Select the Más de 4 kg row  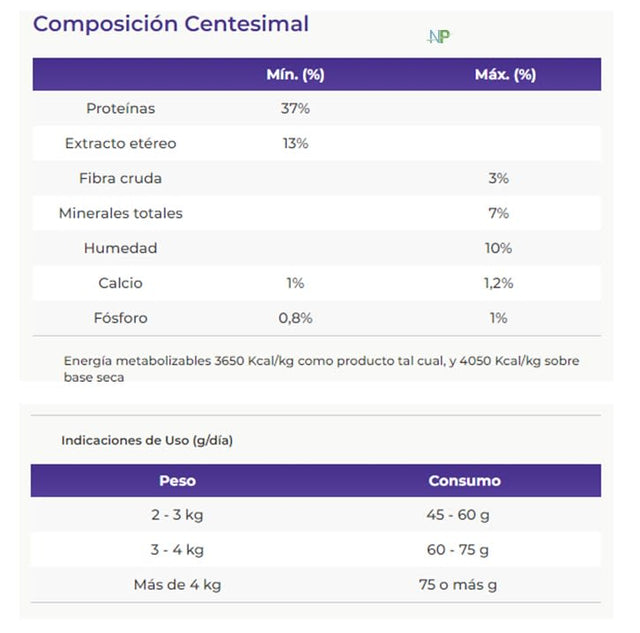[x=178, y=585]
